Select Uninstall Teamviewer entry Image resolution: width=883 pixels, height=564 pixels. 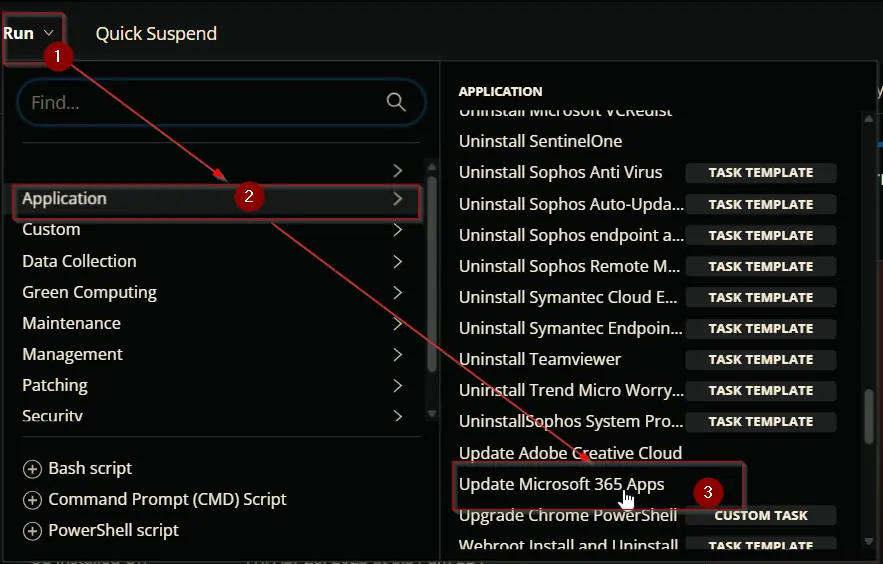pos(539,359)
